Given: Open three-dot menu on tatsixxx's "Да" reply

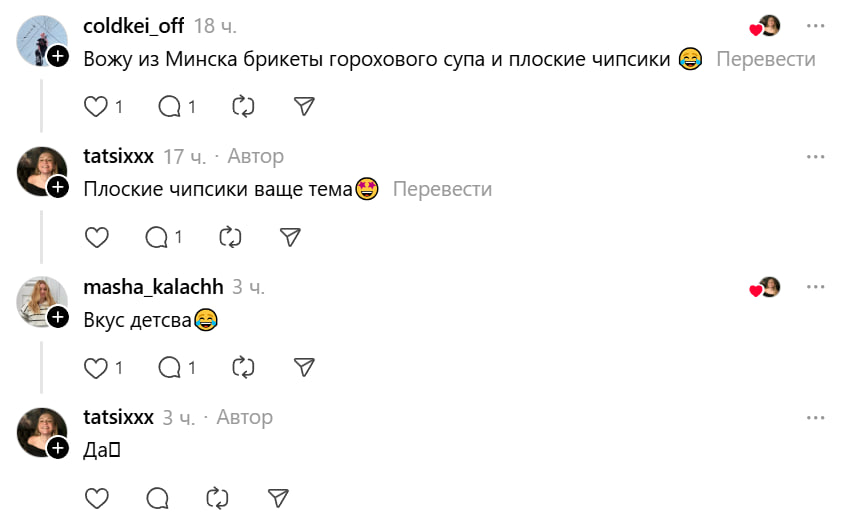Looking at the screenshot, I should pyautogui.click(x=816, y=418).
